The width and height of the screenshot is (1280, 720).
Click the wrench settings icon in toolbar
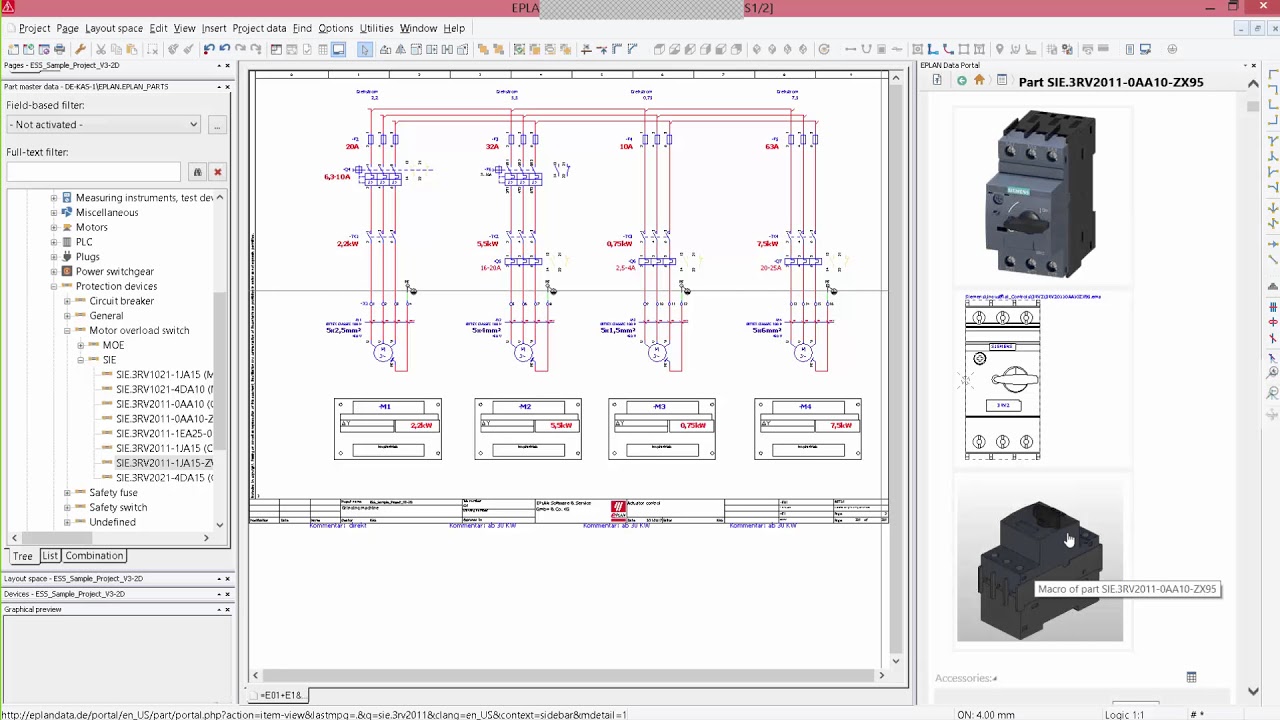(x=81, y=49)
